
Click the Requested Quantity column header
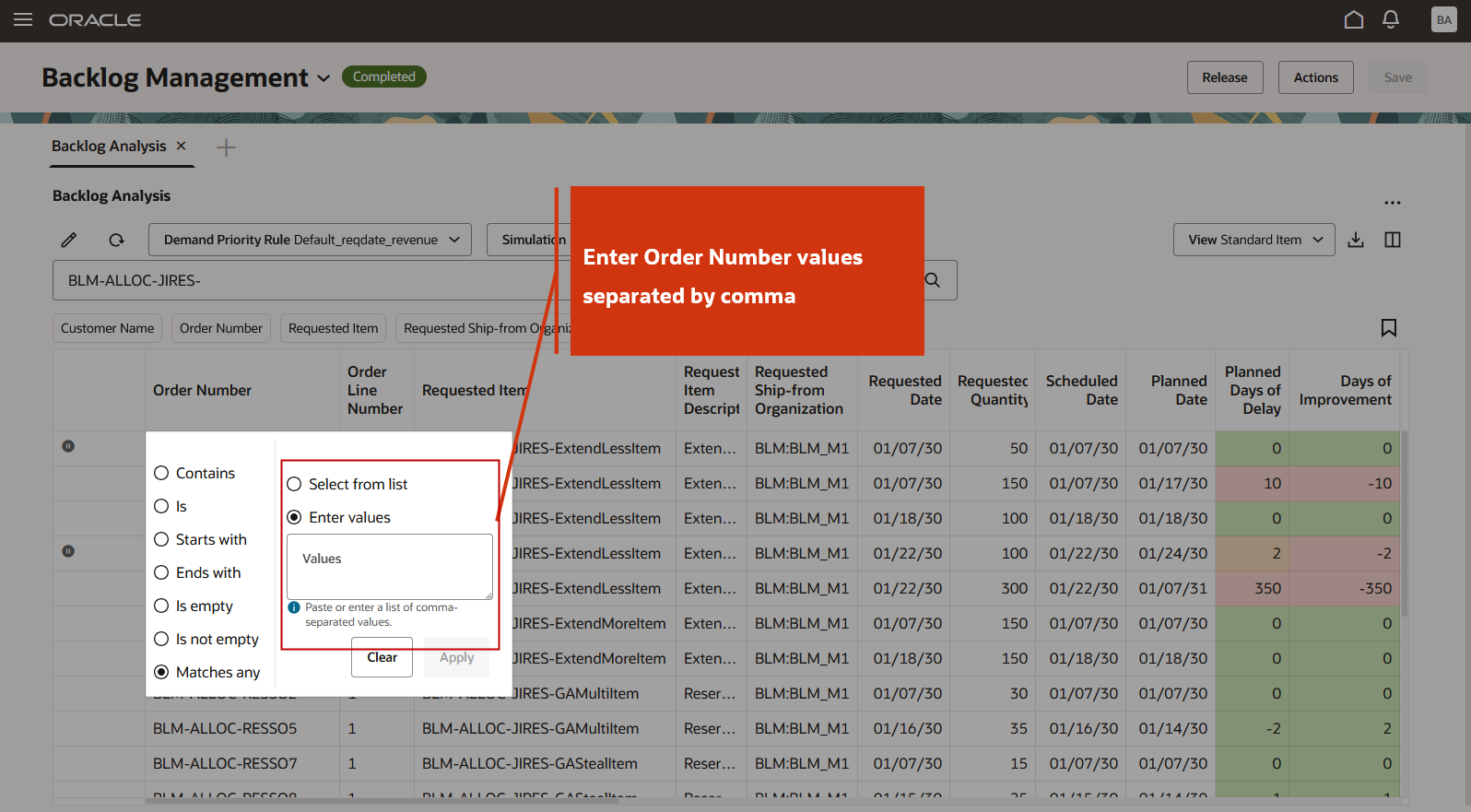[993, 390]
